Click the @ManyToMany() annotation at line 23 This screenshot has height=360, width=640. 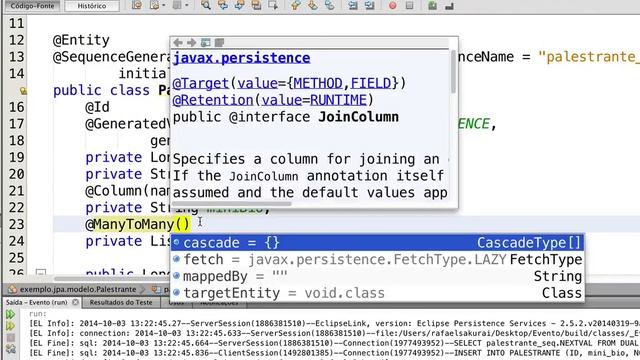[x=138, y=224]
